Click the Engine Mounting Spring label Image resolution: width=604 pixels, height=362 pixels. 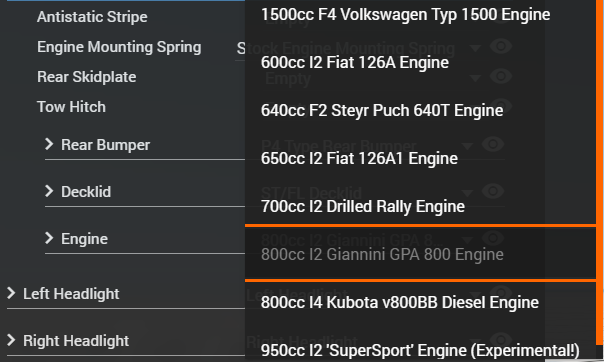119,47
